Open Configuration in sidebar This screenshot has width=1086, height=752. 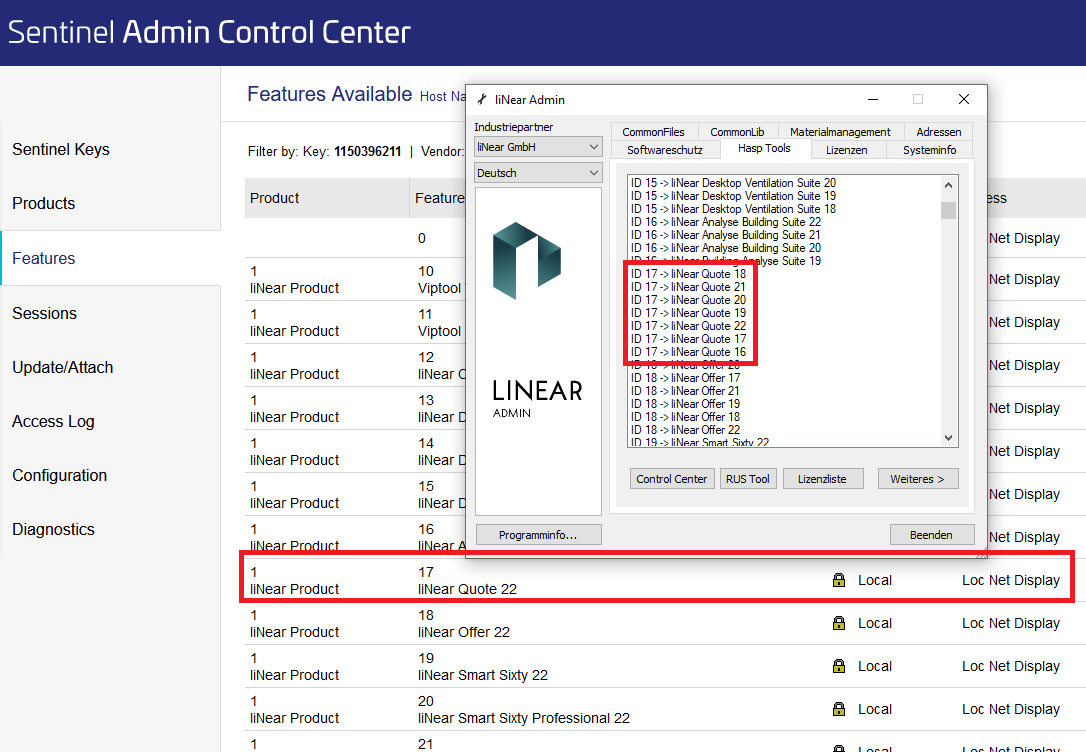60,476
